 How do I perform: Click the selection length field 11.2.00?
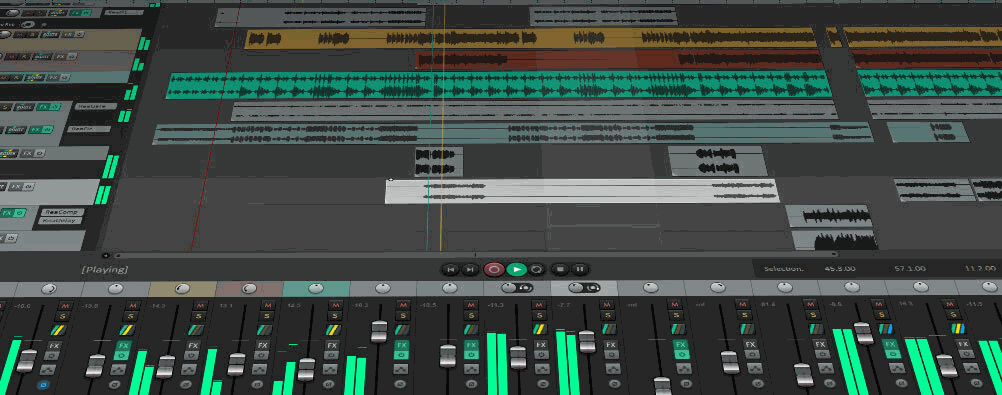coord(980,269)
